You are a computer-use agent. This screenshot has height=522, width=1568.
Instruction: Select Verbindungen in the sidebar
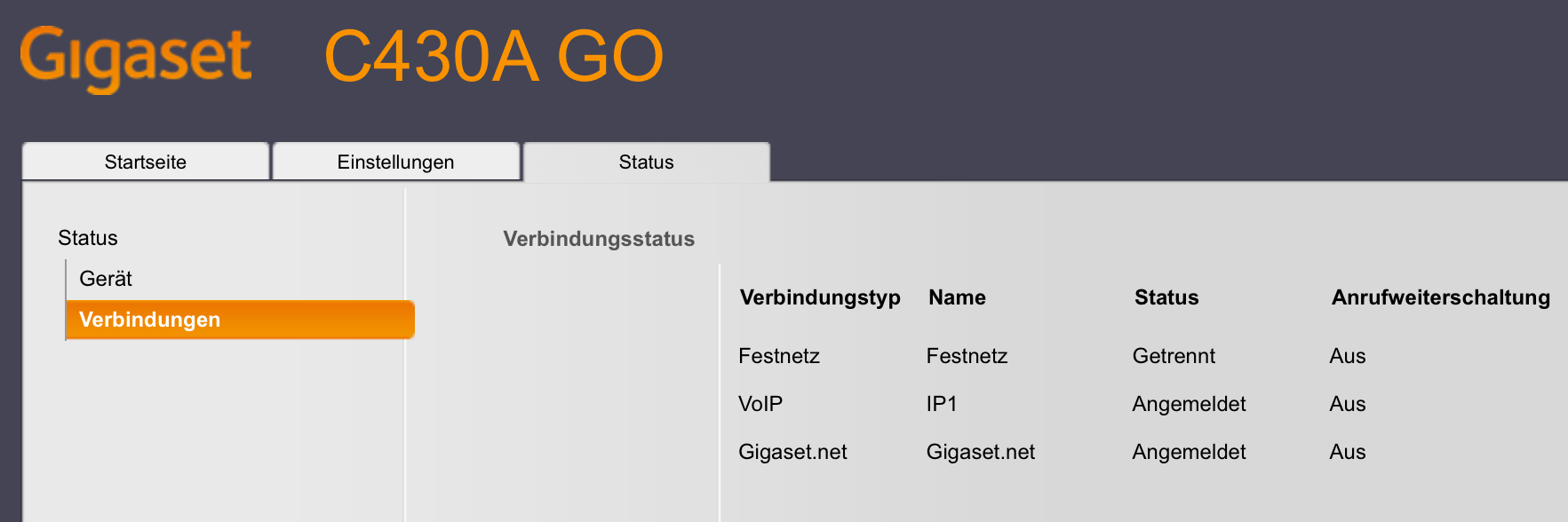pyautogui.click(x=240, y=320)
